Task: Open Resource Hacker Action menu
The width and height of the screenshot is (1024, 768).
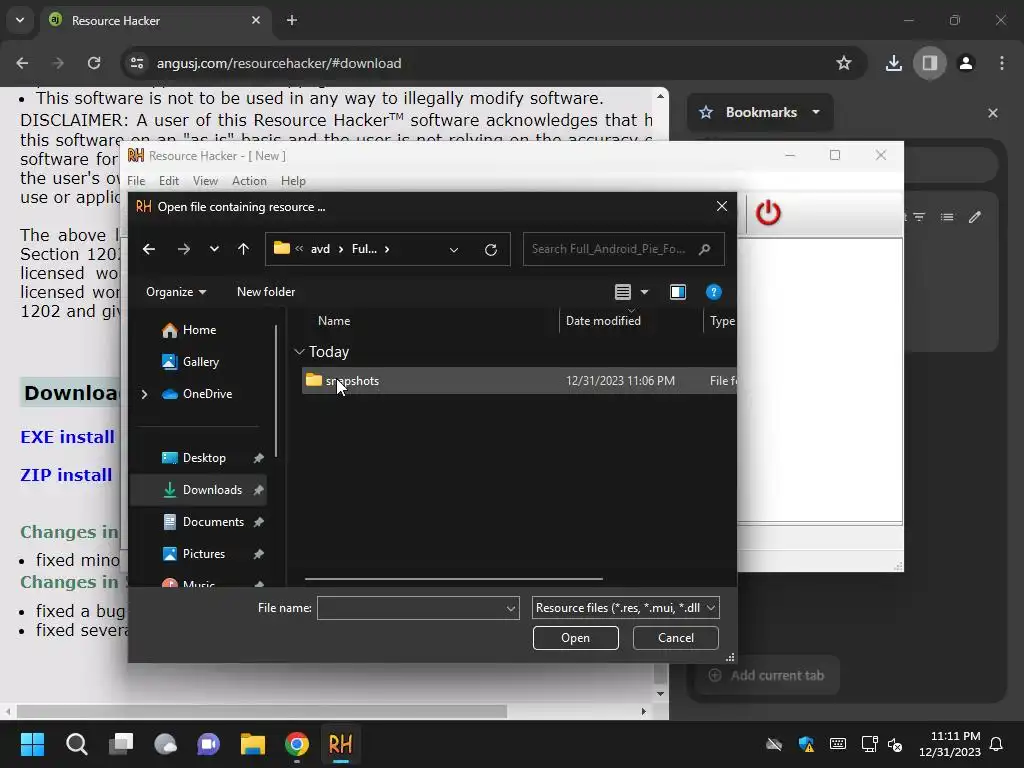Action: pos(249,181)
